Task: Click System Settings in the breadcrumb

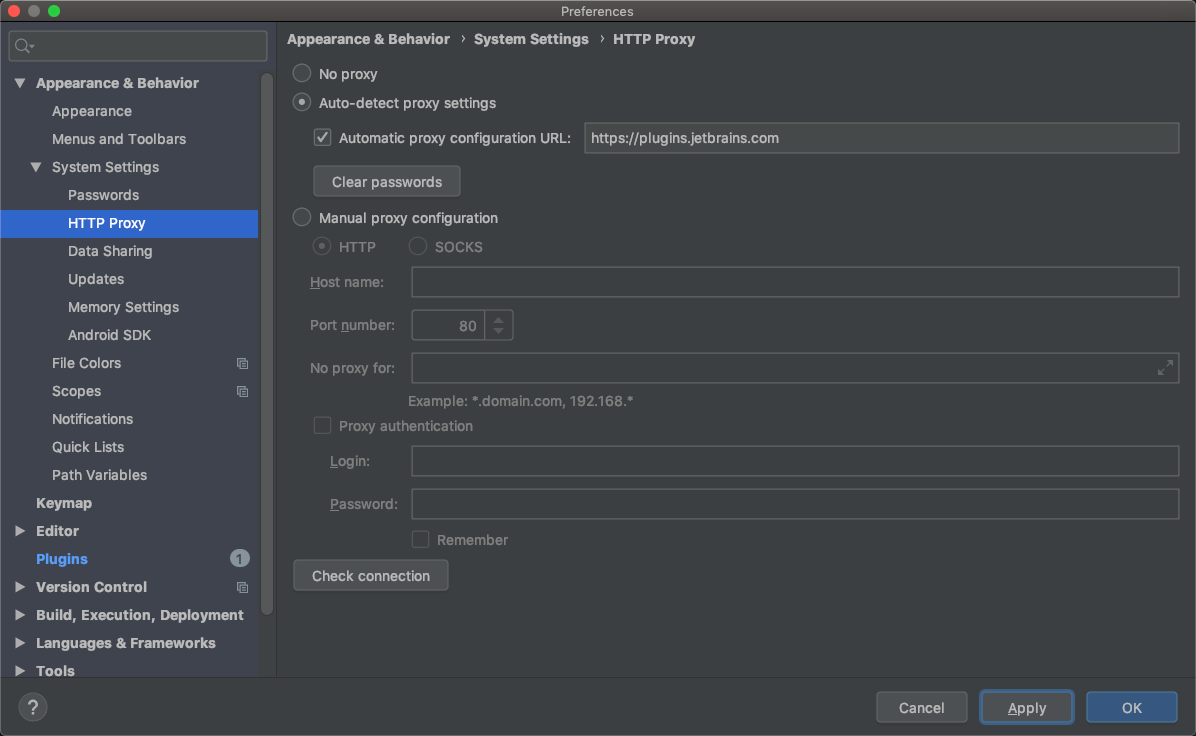Action: tap(531, 39)
